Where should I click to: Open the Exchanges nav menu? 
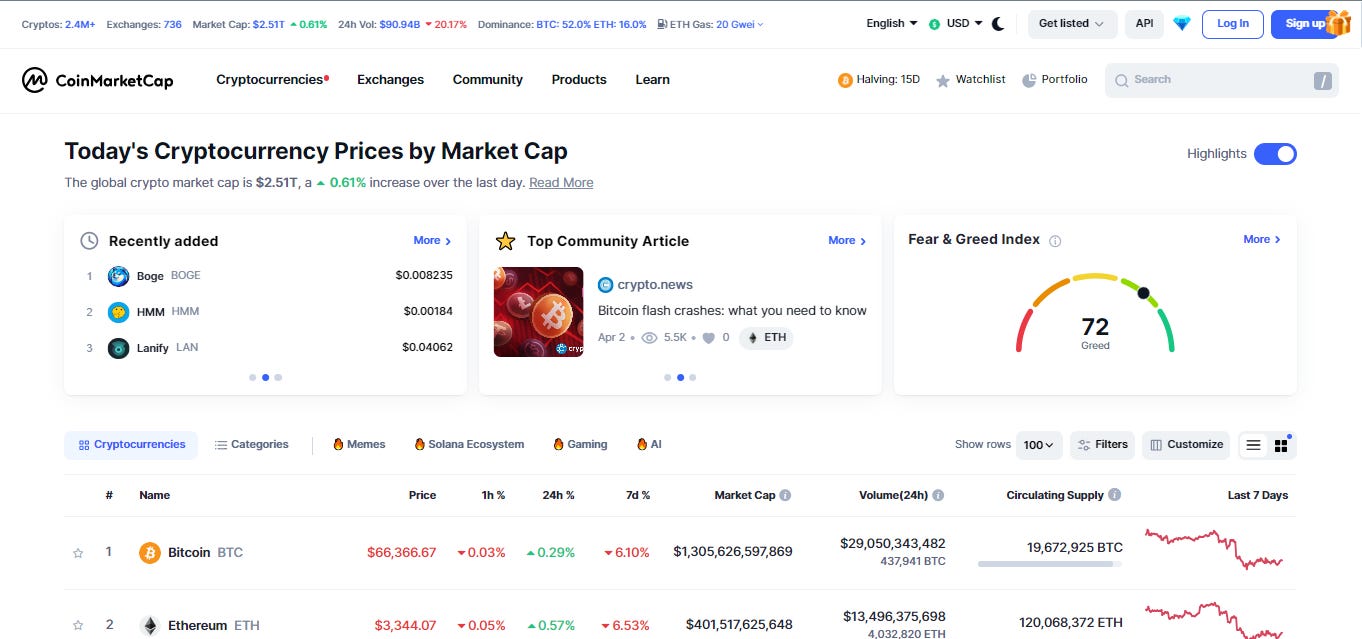point(390,80)
